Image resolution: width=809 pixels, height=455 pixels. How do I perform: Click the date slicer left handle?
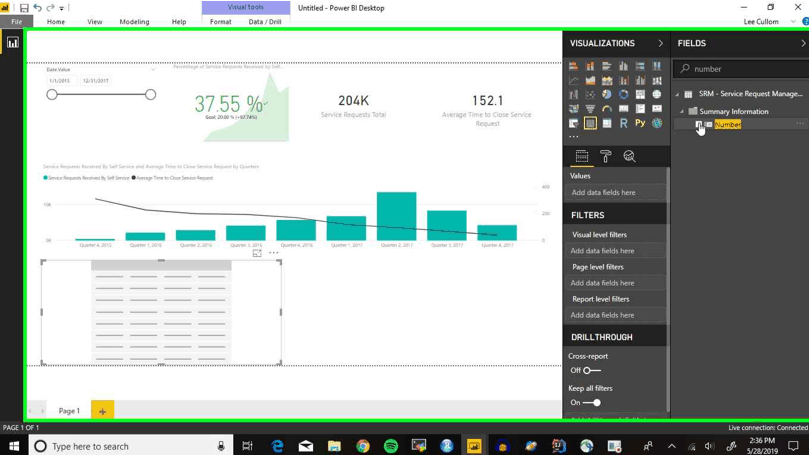click(x=52, y=94)
